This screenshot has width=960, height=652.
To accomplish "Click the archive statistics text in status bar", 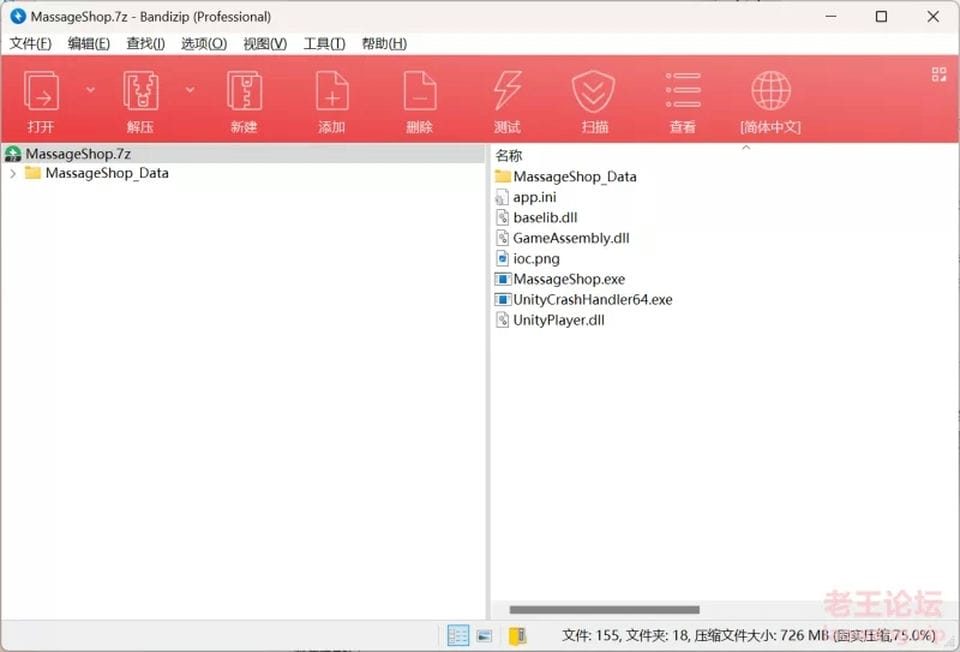I will tap(749, 635).
